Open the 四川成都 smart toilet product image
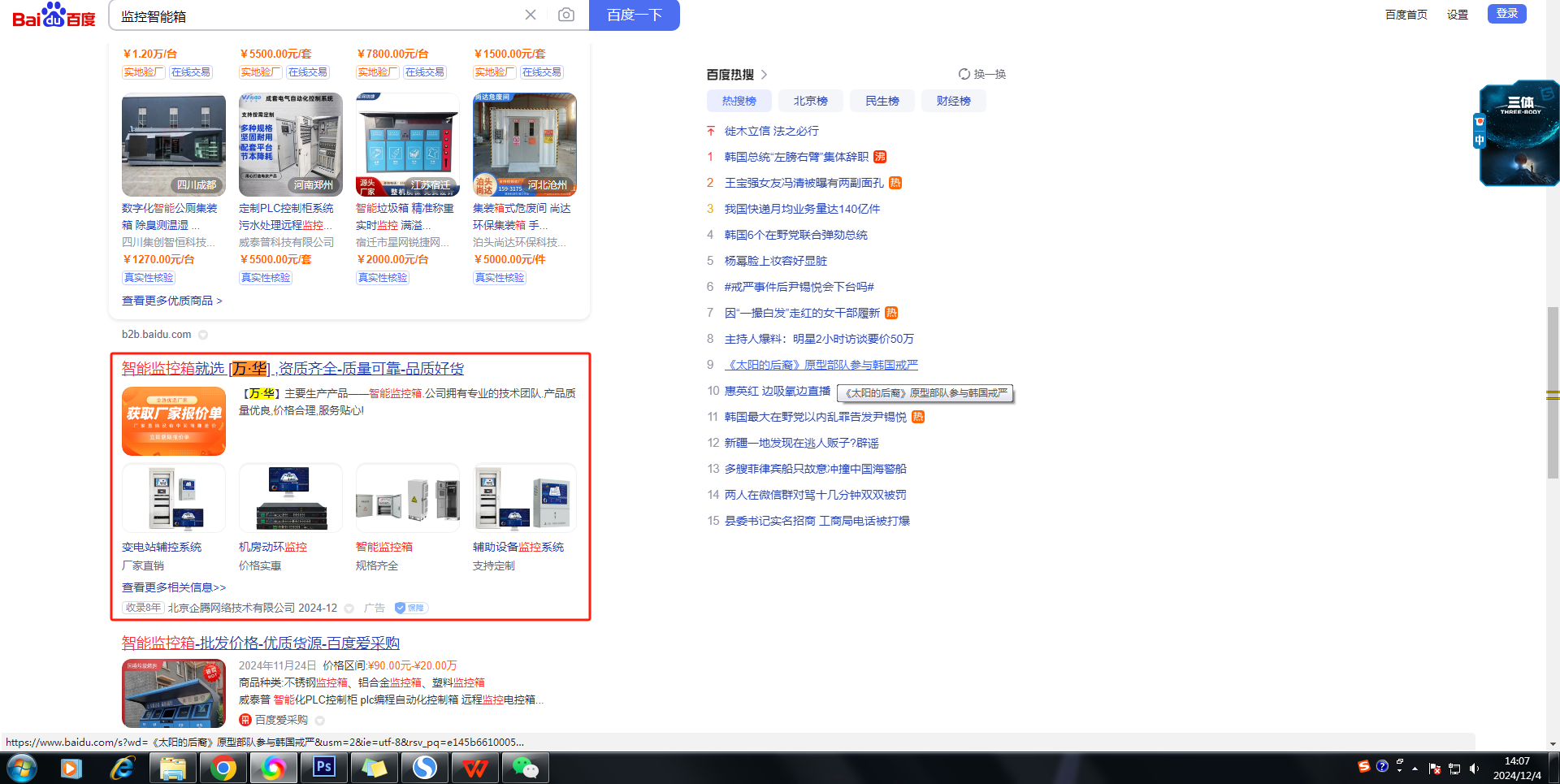Viewport: 1560px width, 784px height. point(174,145)
